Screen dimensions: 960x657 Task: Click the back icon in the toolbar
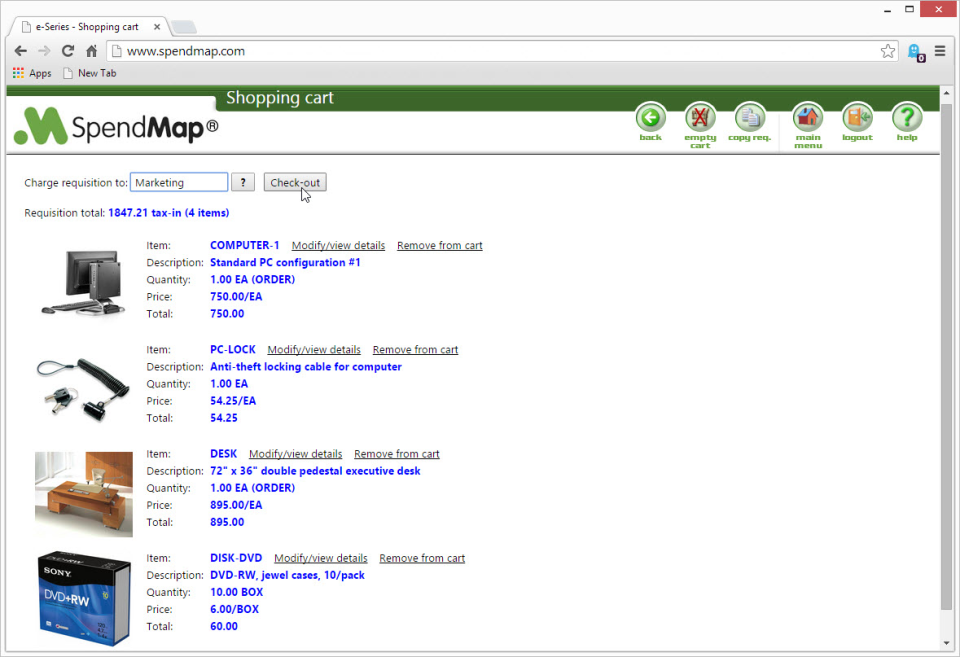coord(650,118)
